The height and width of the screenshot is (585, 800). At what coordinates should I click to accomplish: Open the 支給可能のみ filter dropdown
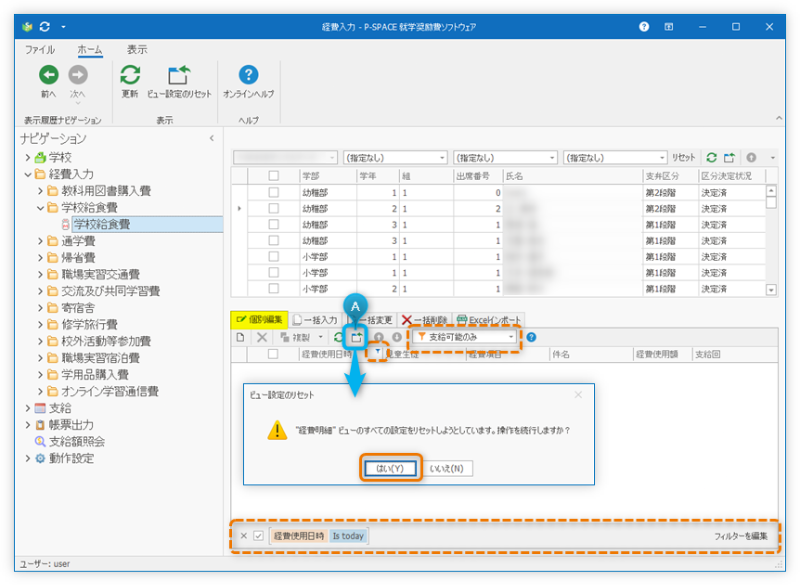click(x=468, y=338)
